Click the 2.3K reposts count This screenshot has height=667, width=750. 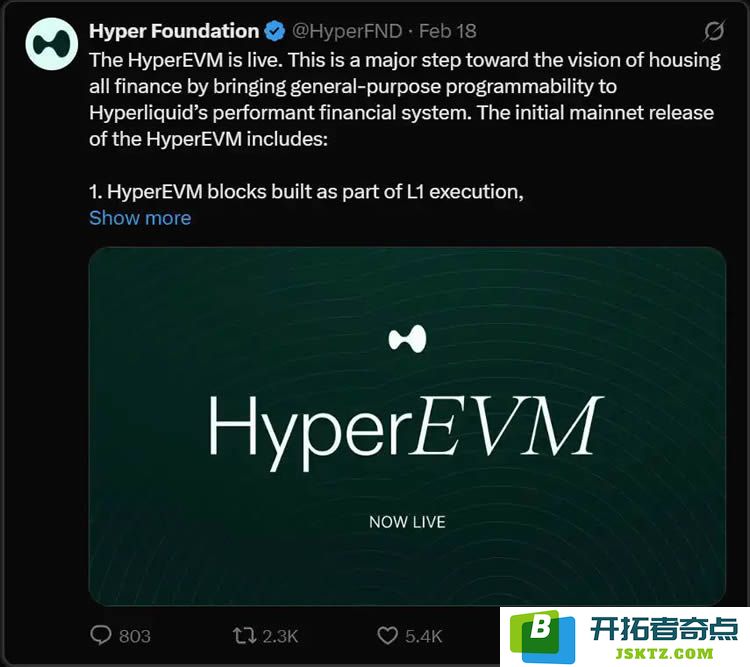(x=280, y=636)
